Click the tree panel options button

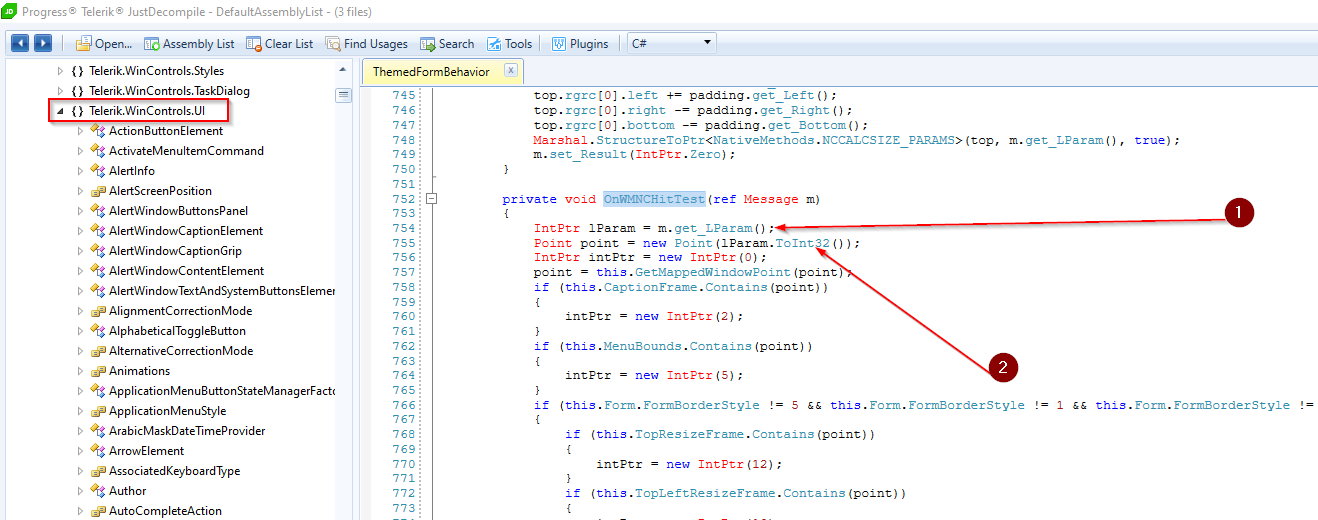(x=344, y=95)
